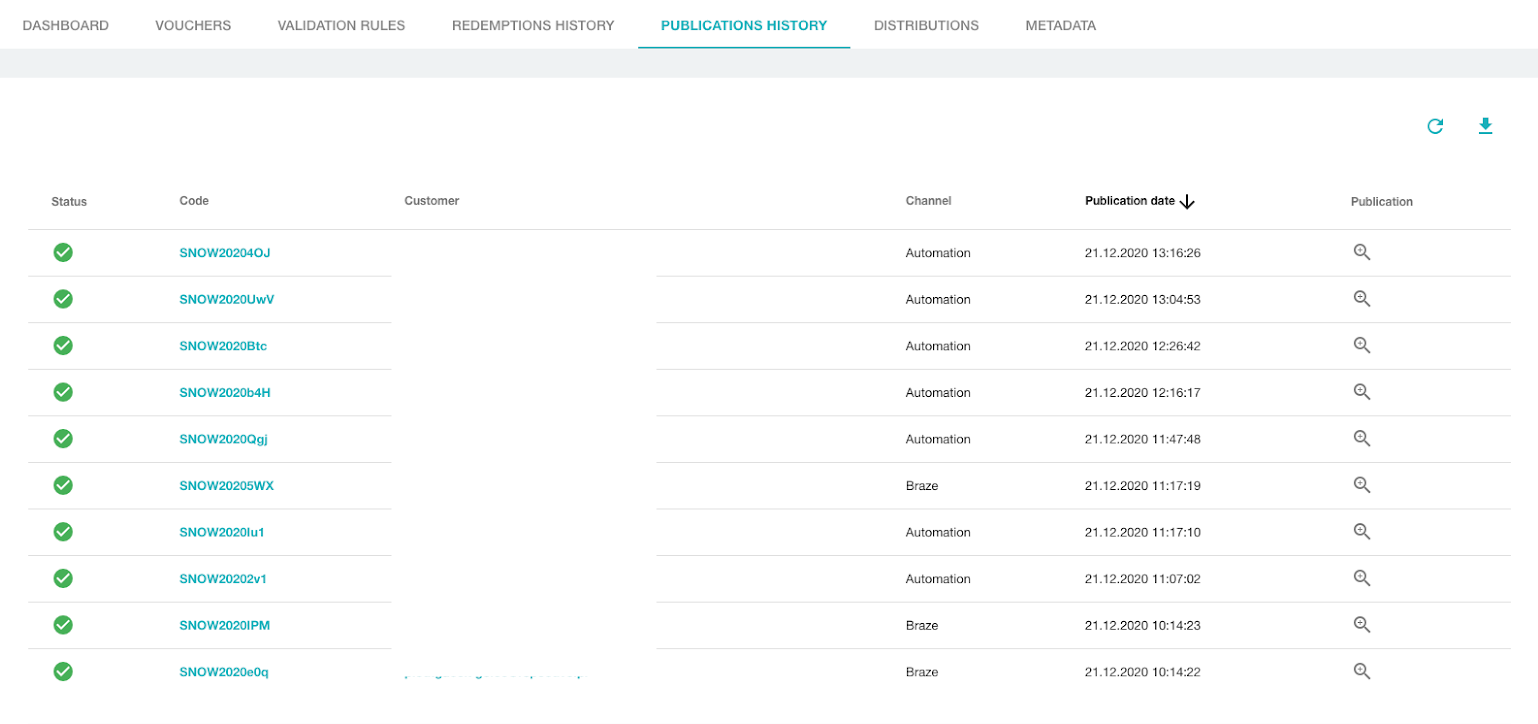Click the SNOW2020Iu1 code link

(x=221, y=532)
